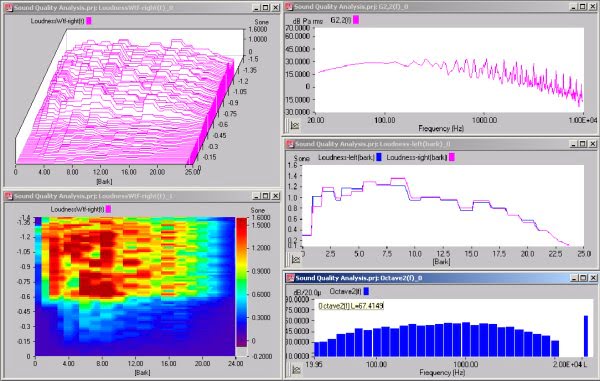Click Sone unit label in Loudness-left(bark) window
Viewport: 600px width, 381px height.
302,158
